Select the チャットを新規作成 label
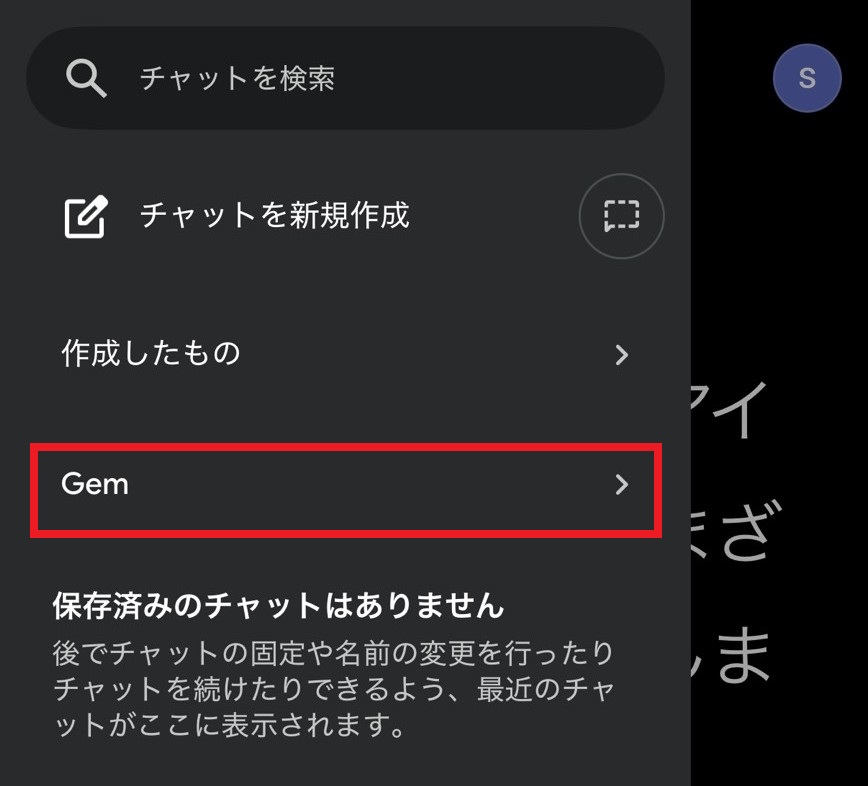The height and width of the screenshot is (786, 868). (x=274, y=215)
